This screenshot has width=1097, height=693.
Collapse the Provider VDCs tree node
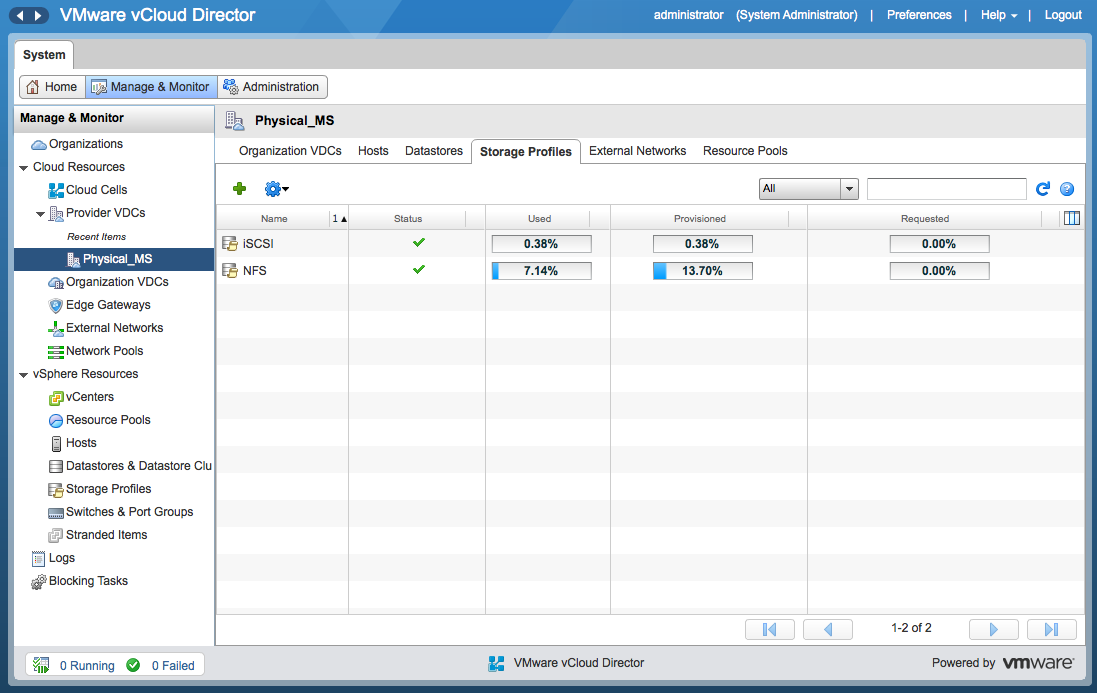[41, 214]
